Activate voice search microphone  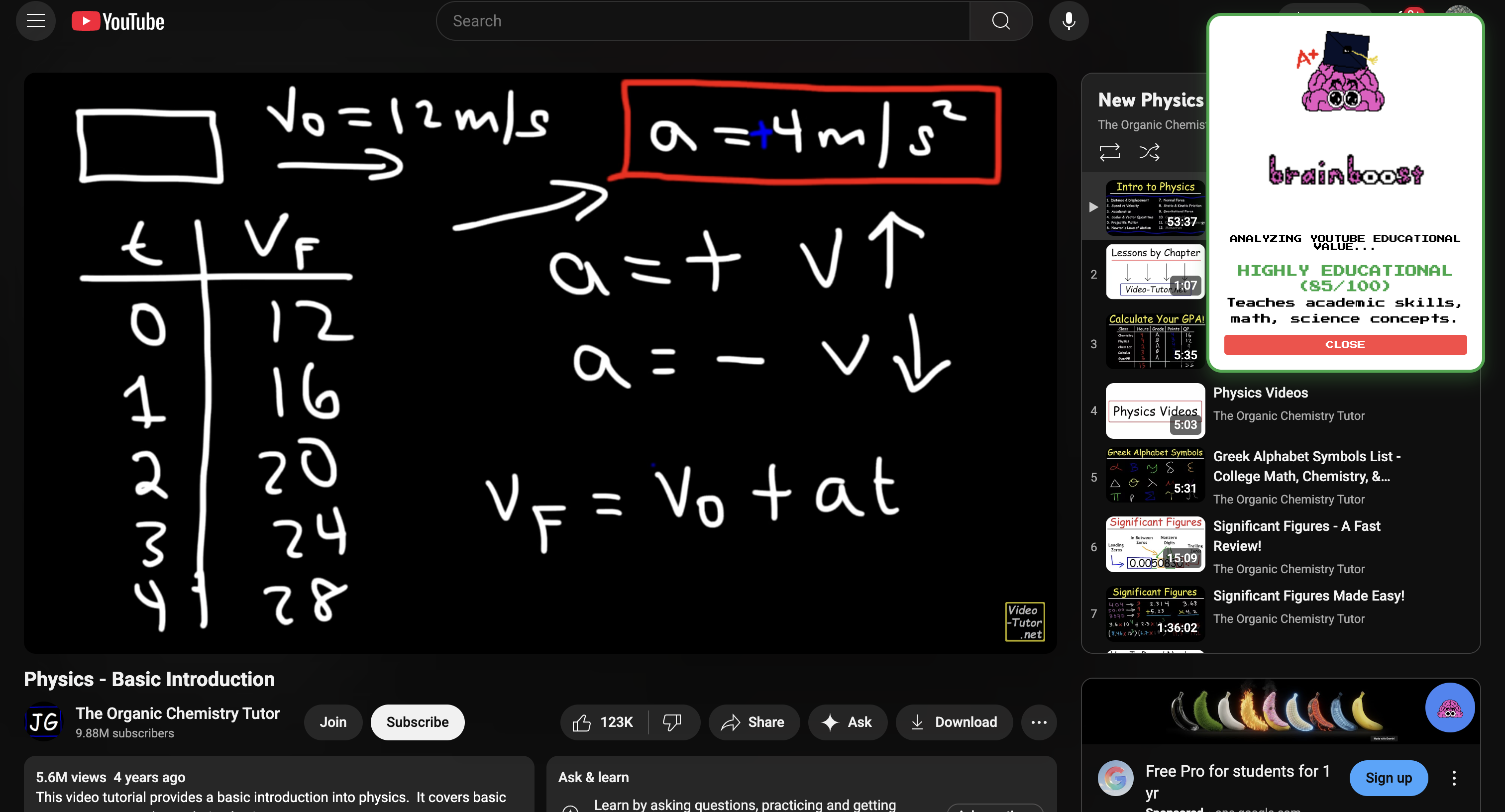point(1068,21)
